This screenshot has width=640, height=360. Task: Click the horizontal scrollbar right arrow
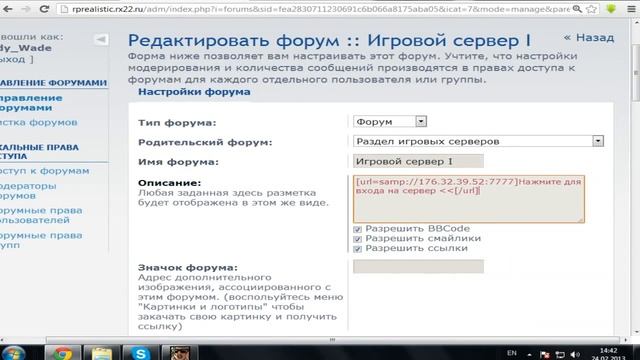pos(625,340)
